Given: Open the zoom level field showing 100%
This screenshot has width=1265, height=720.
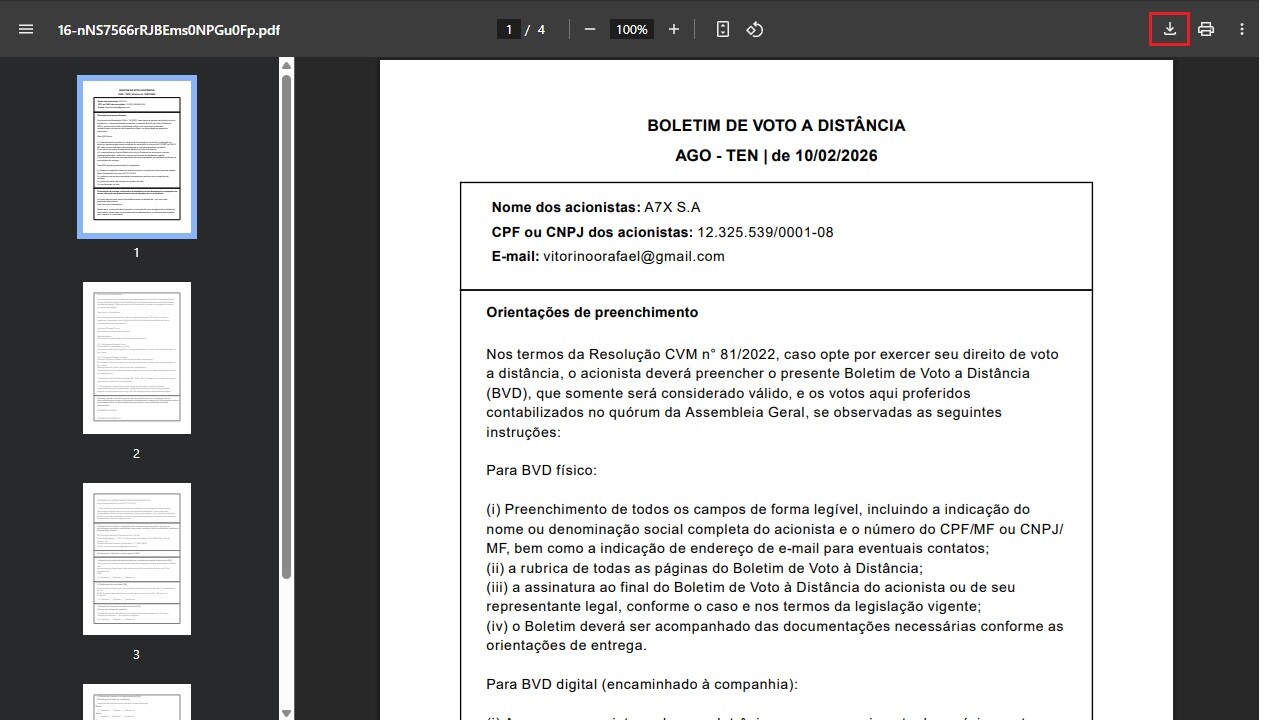Looking at the screenshot, I should (x=631, y=29).
